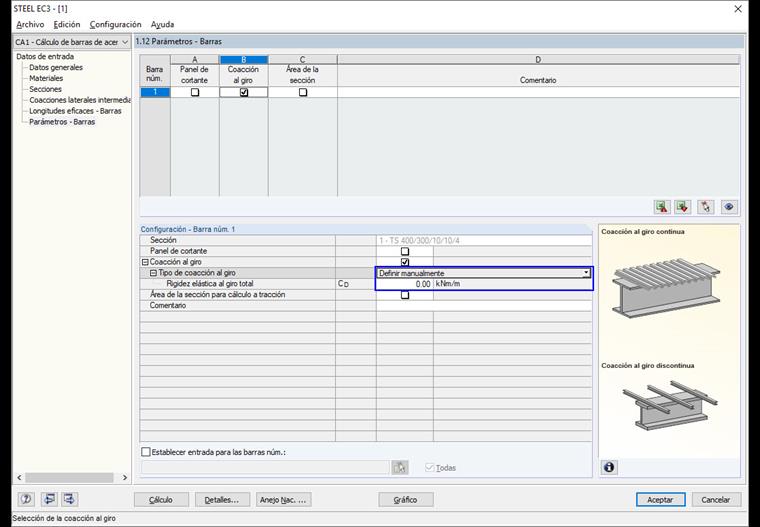Select Datos de entrada root node
The width and height of the screenshot is (760, 527).
click(45, 56)
